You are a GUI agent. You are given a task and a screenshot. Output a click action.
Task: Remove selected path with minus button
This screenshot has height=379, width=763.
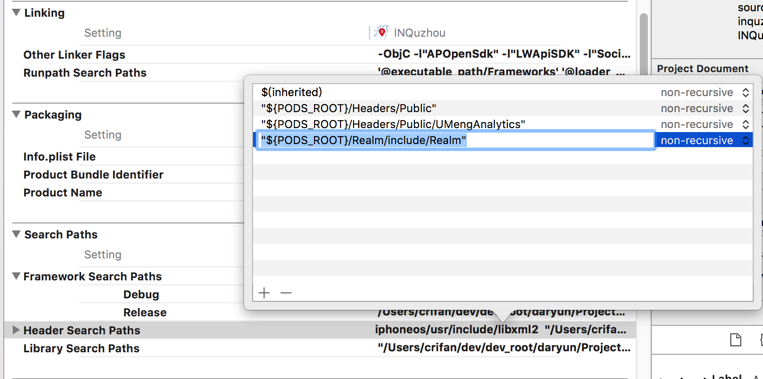click(286, 293)
